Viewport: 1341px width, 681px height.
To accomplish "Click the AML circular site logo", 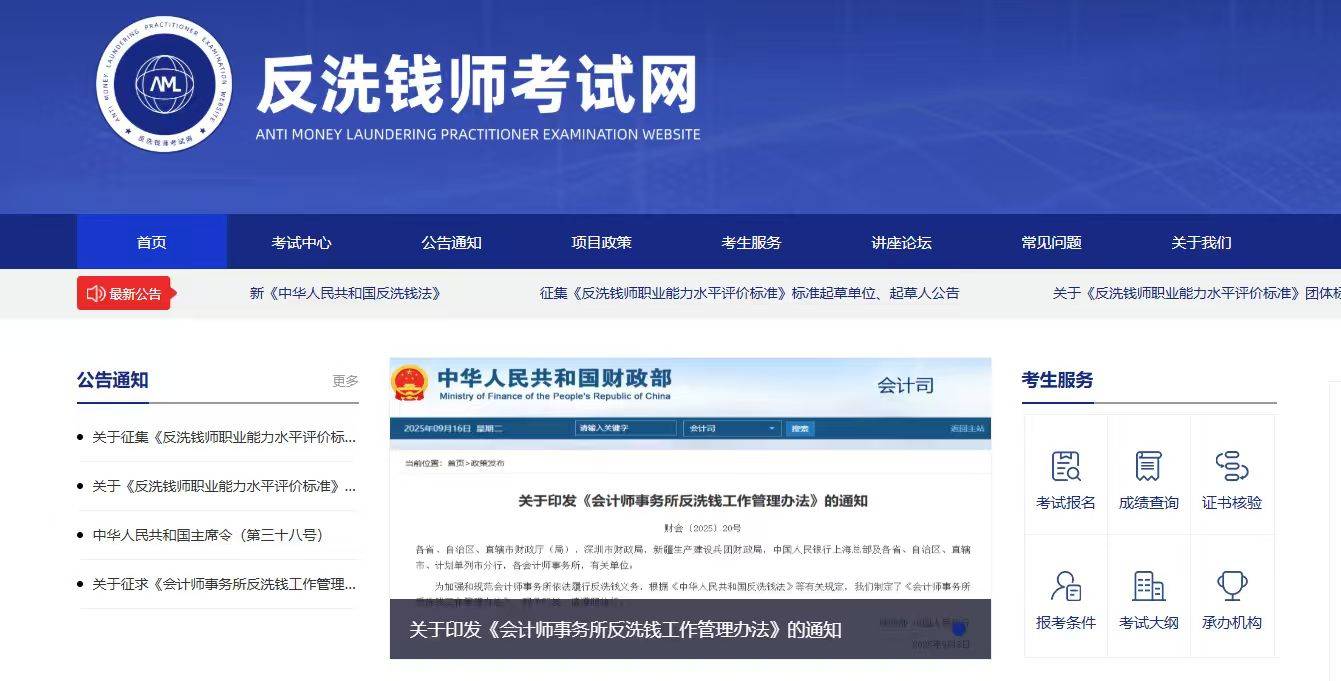I will pos(163,84).
